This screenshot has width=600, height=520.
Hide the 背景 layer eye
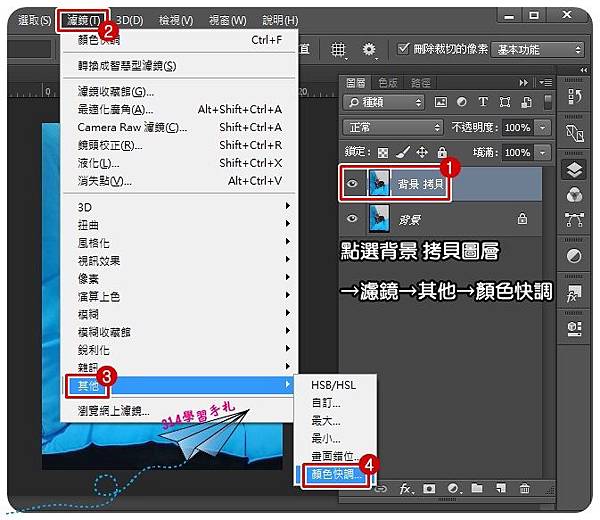point(352,219)
